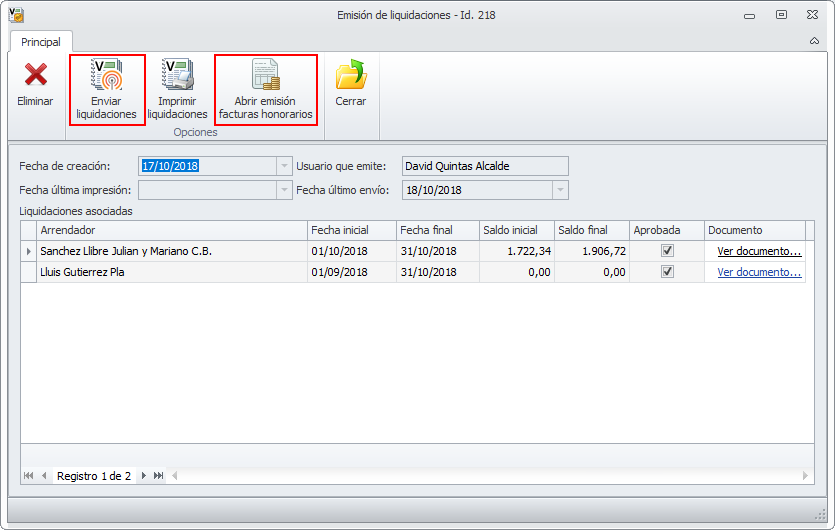This screenshot has width=835, height=530.
Task: Click scroll right arrow of grid scrollbar
Action: tap(805, 476)
